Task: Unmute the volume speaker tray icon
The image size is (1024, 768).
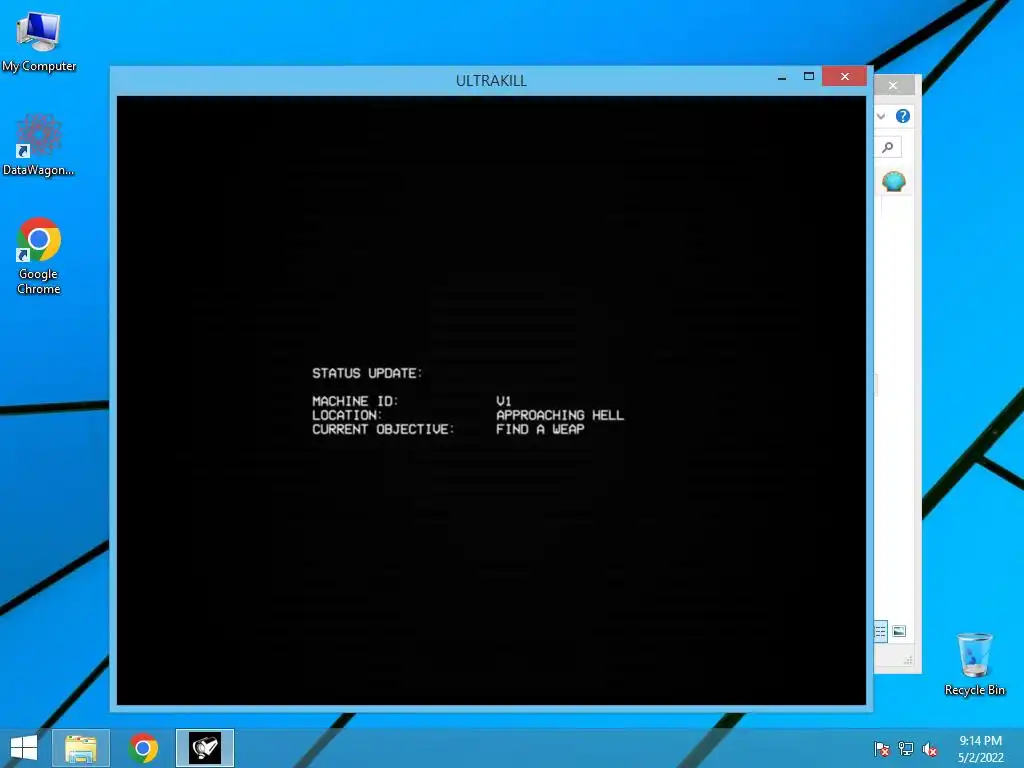Action: click(930, 749)
